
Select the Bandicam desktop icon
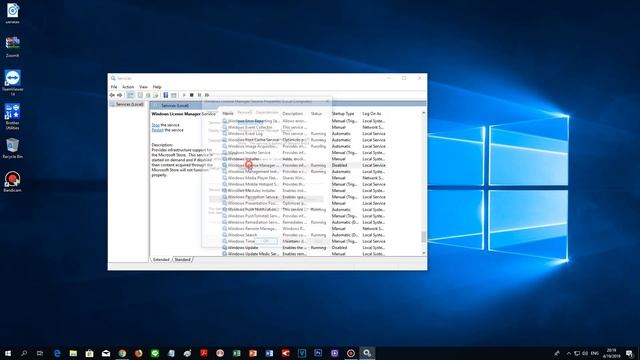[13, 182]
